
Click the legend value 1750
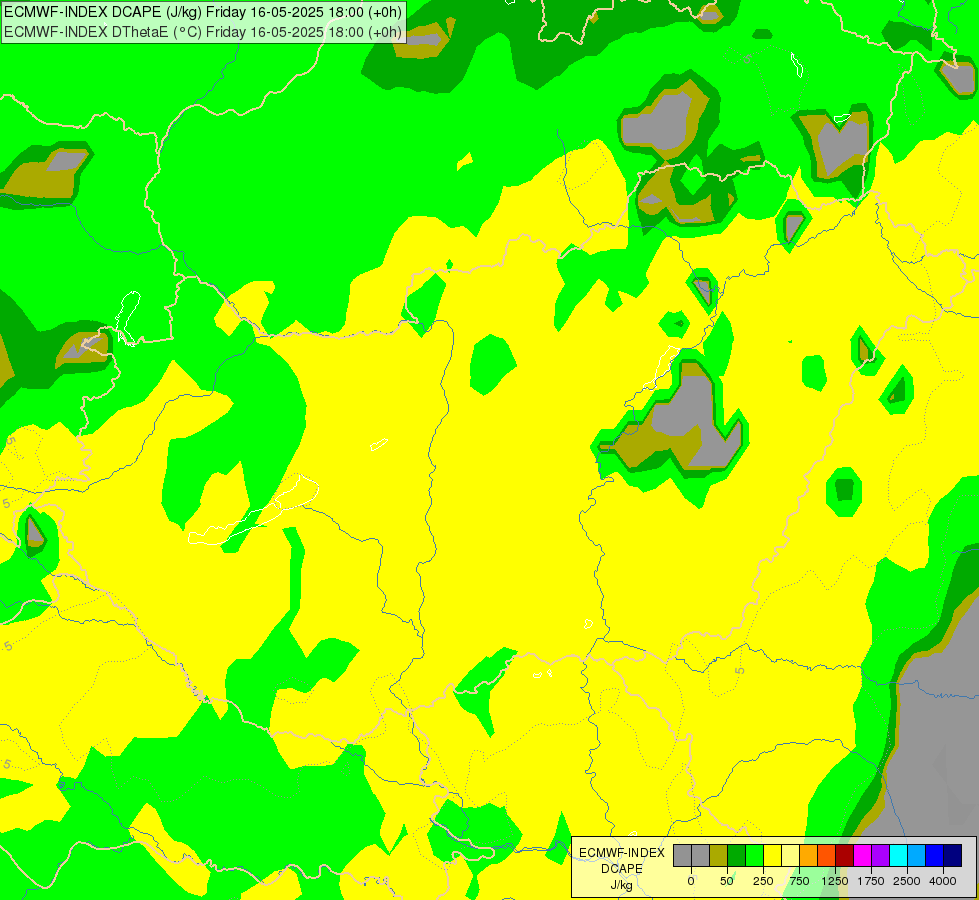[871, 881]
